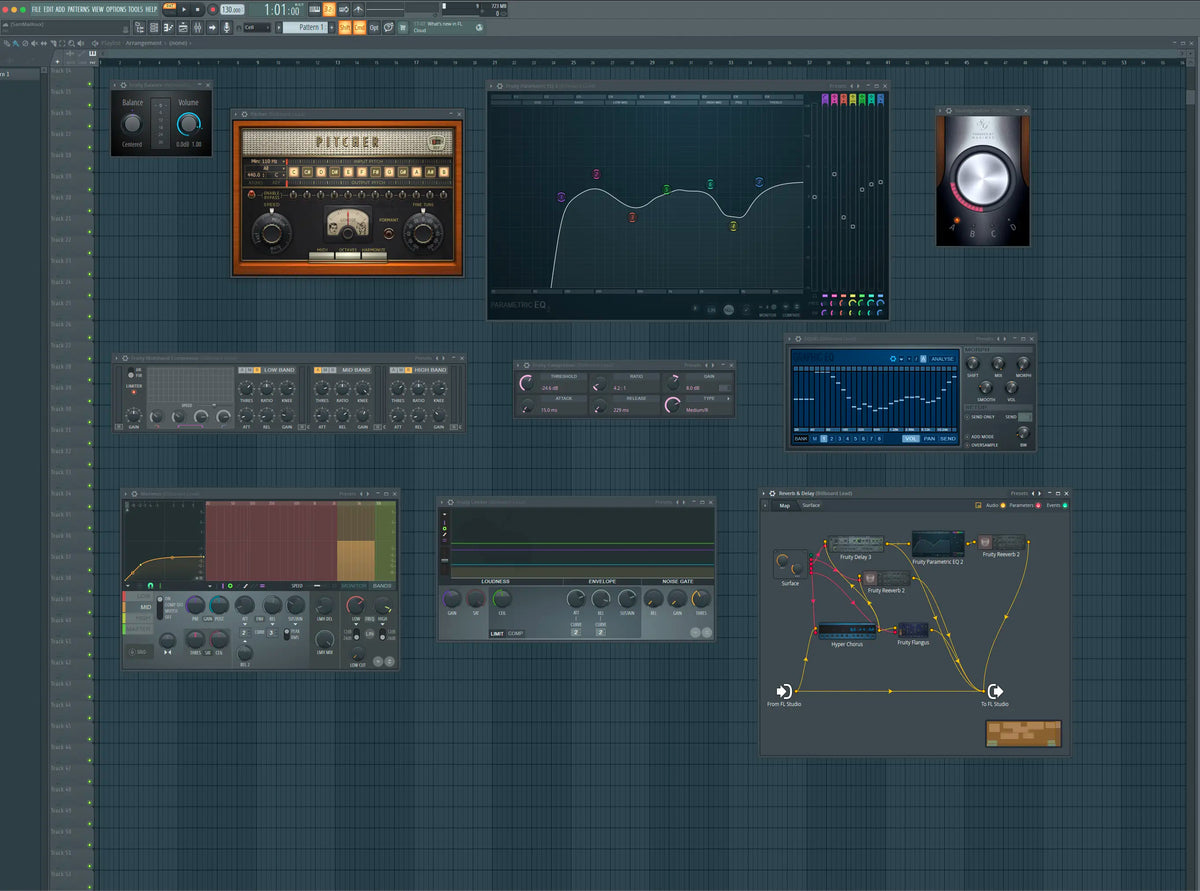Stop playback with the transport Stop button

pyautogui.click(x=198, y=9)
